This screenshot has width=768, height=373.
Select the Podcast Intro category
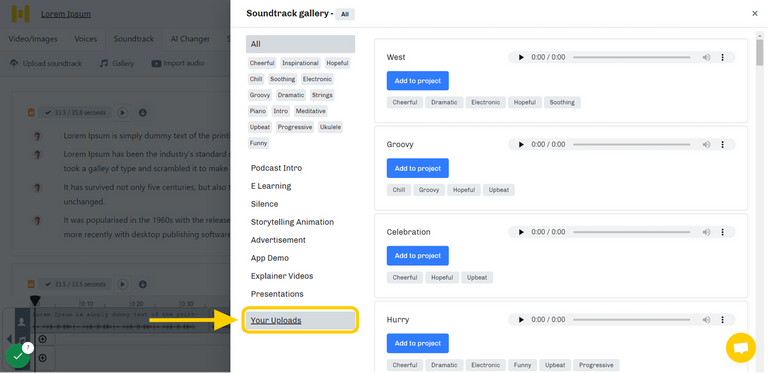[276, 168]
